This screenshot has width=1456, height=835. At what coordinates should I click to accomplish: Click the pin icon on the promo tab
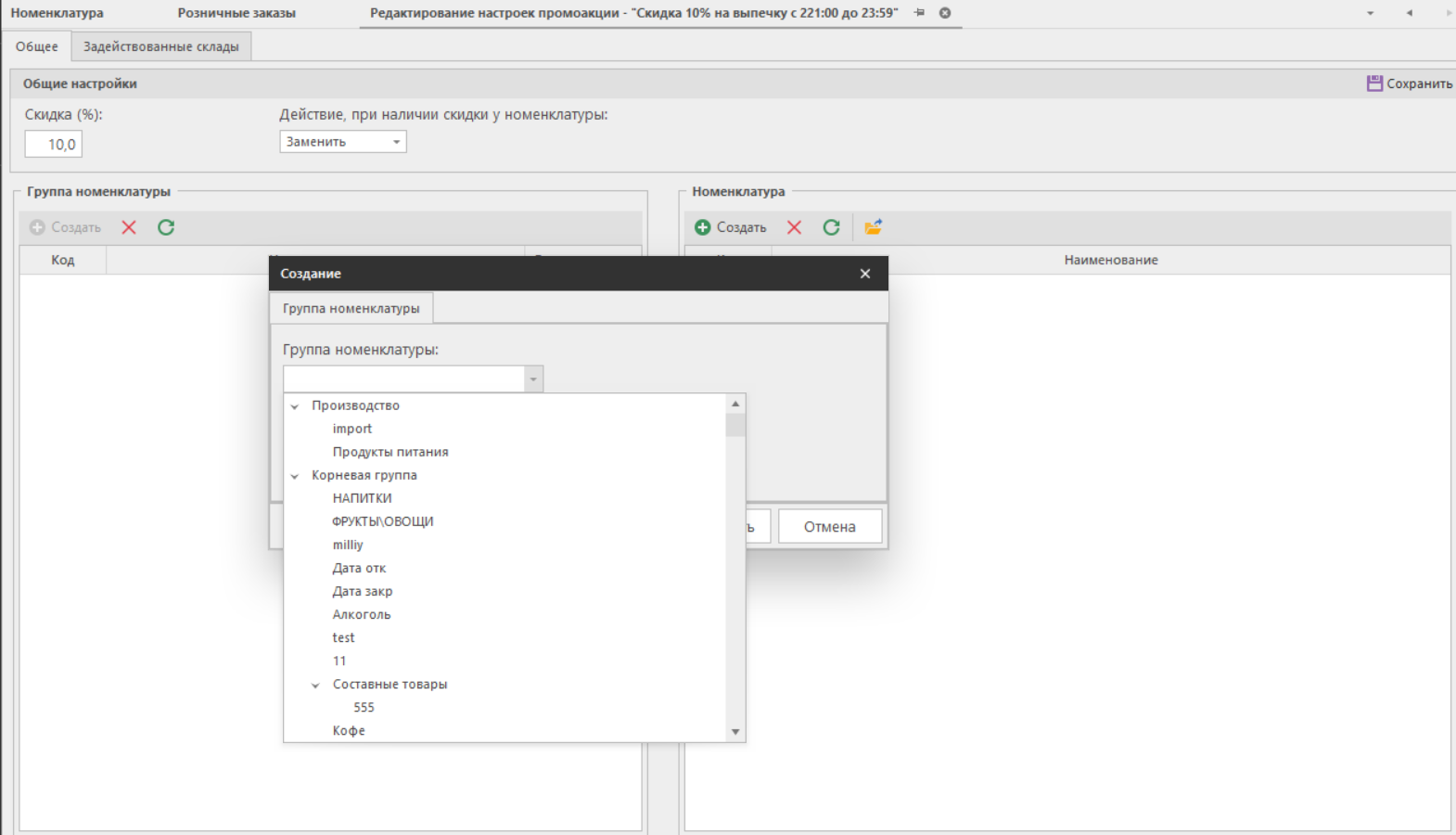pos(920,13)
